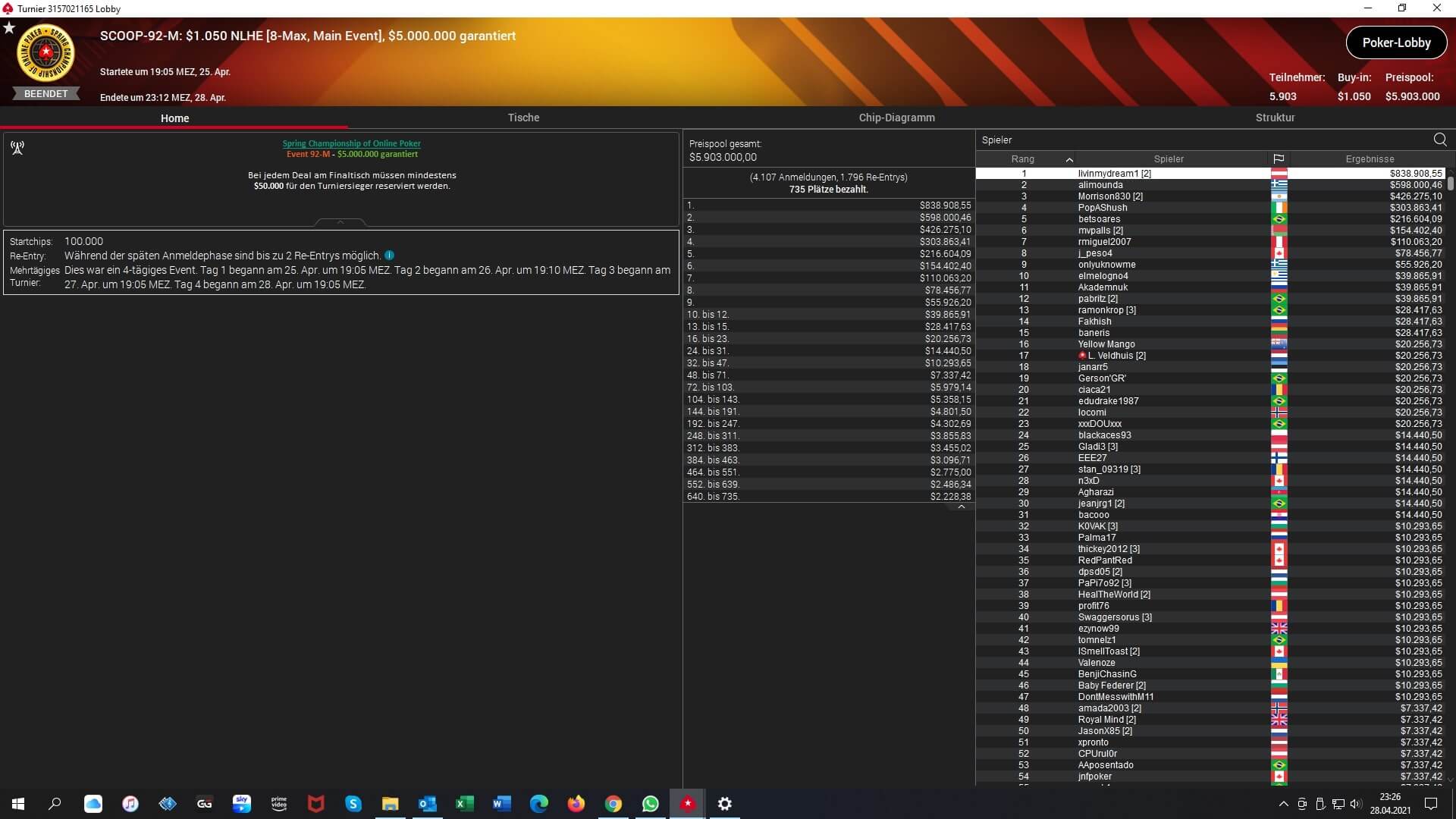Open iCloud from the taskbar

93,804
